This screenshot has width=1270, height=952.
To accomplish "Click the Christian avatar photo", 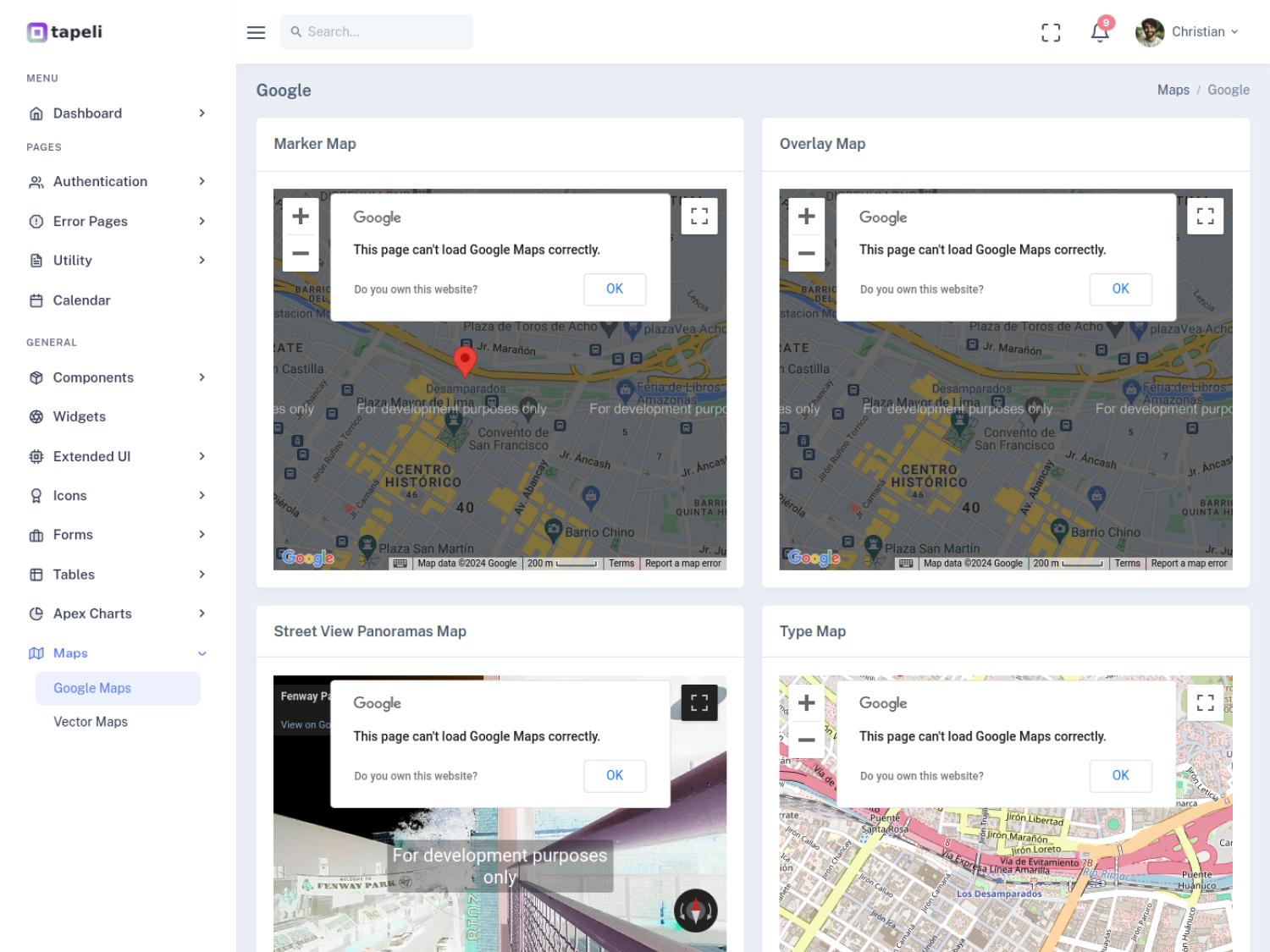I will pos(1150,32).
